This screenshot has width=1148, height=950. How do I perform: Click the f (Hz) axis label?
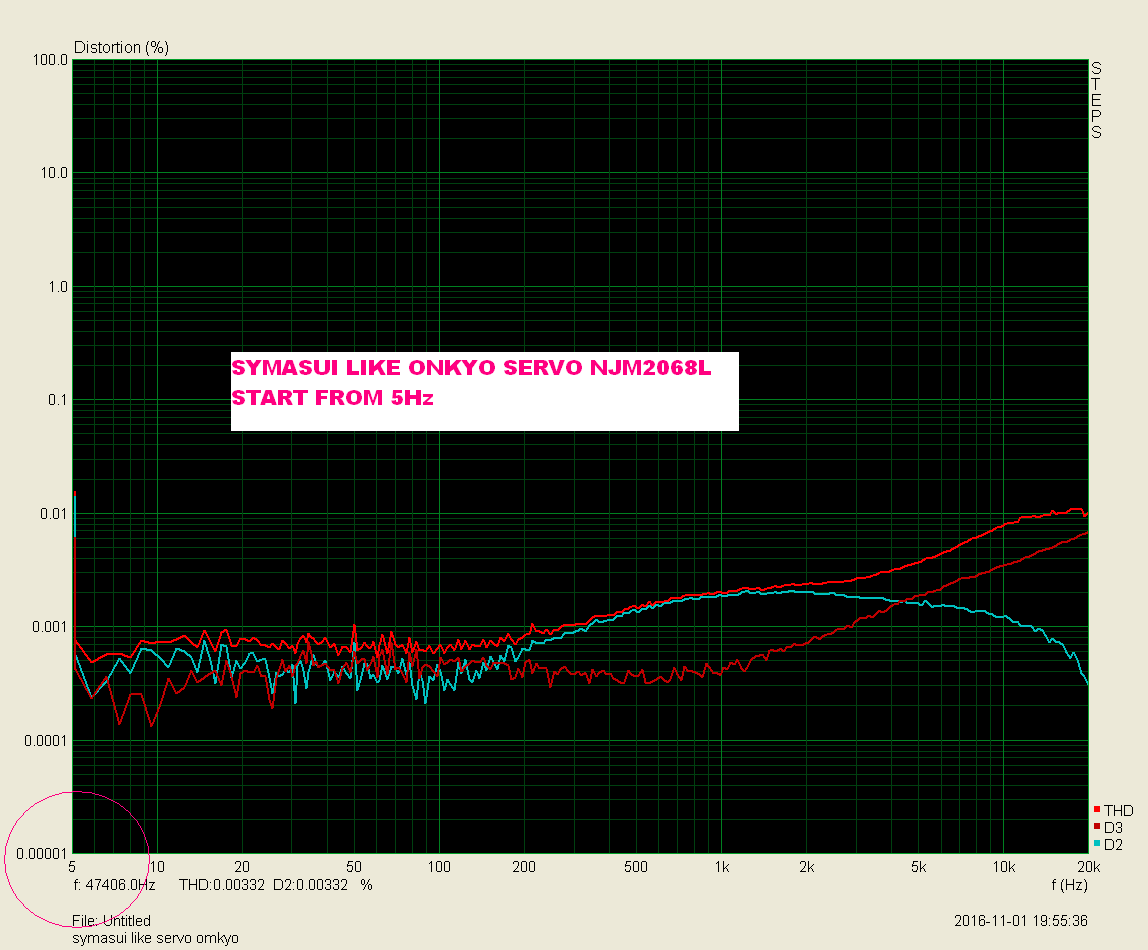pos(1070,885)
